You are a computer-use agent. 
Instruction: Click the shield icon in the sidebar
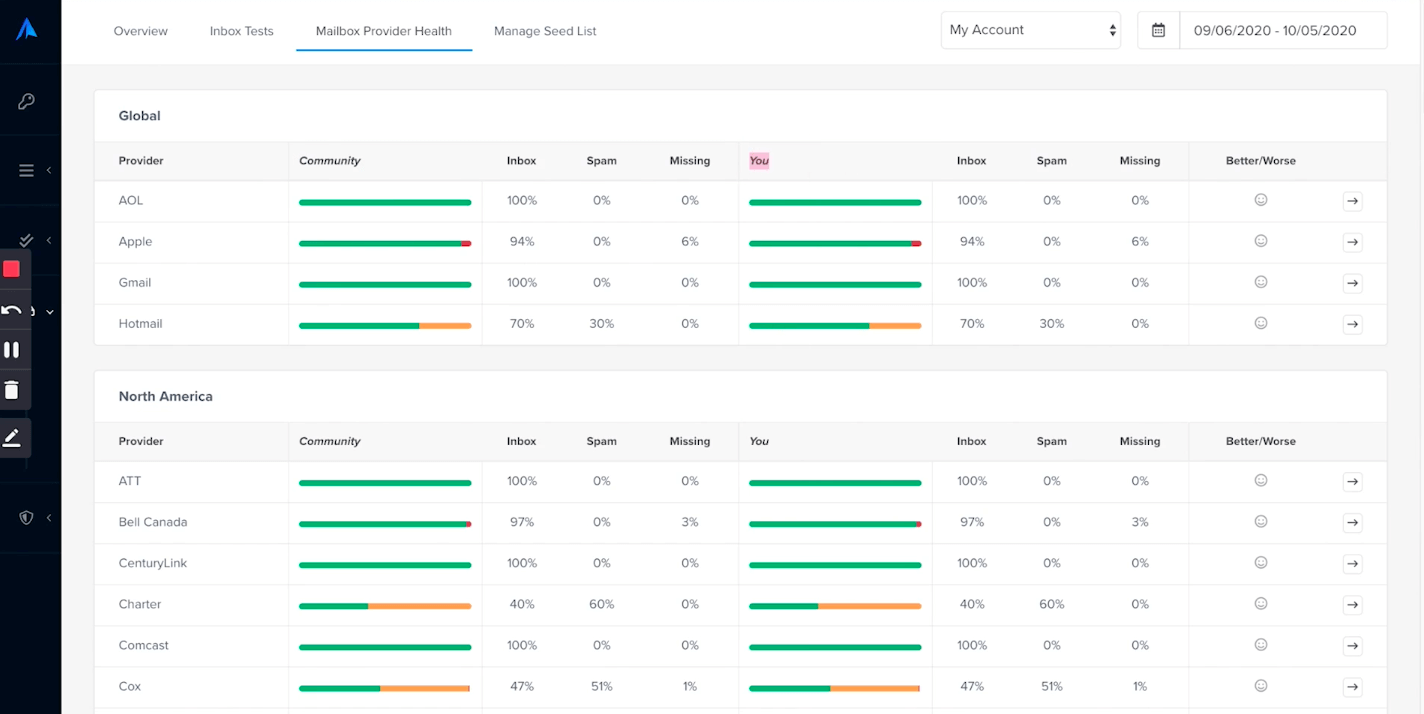click(x=27, y=517)
